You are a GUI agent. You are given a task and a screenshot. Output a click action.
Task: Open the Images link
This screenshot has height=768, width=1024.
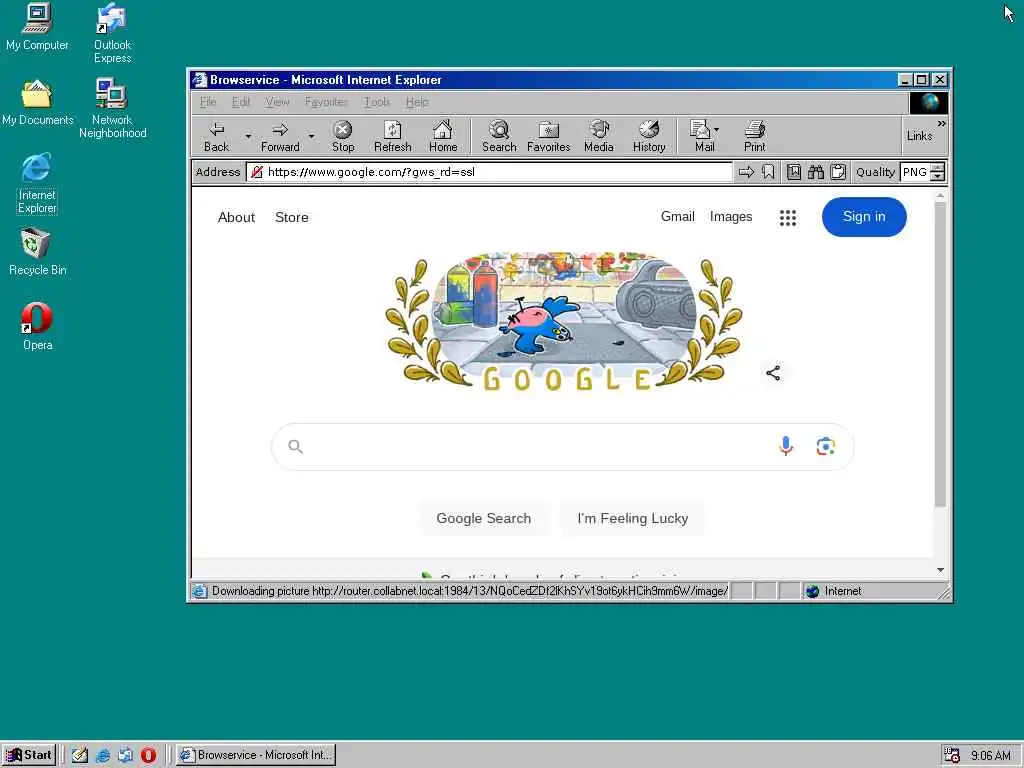(x=731, y=216)
